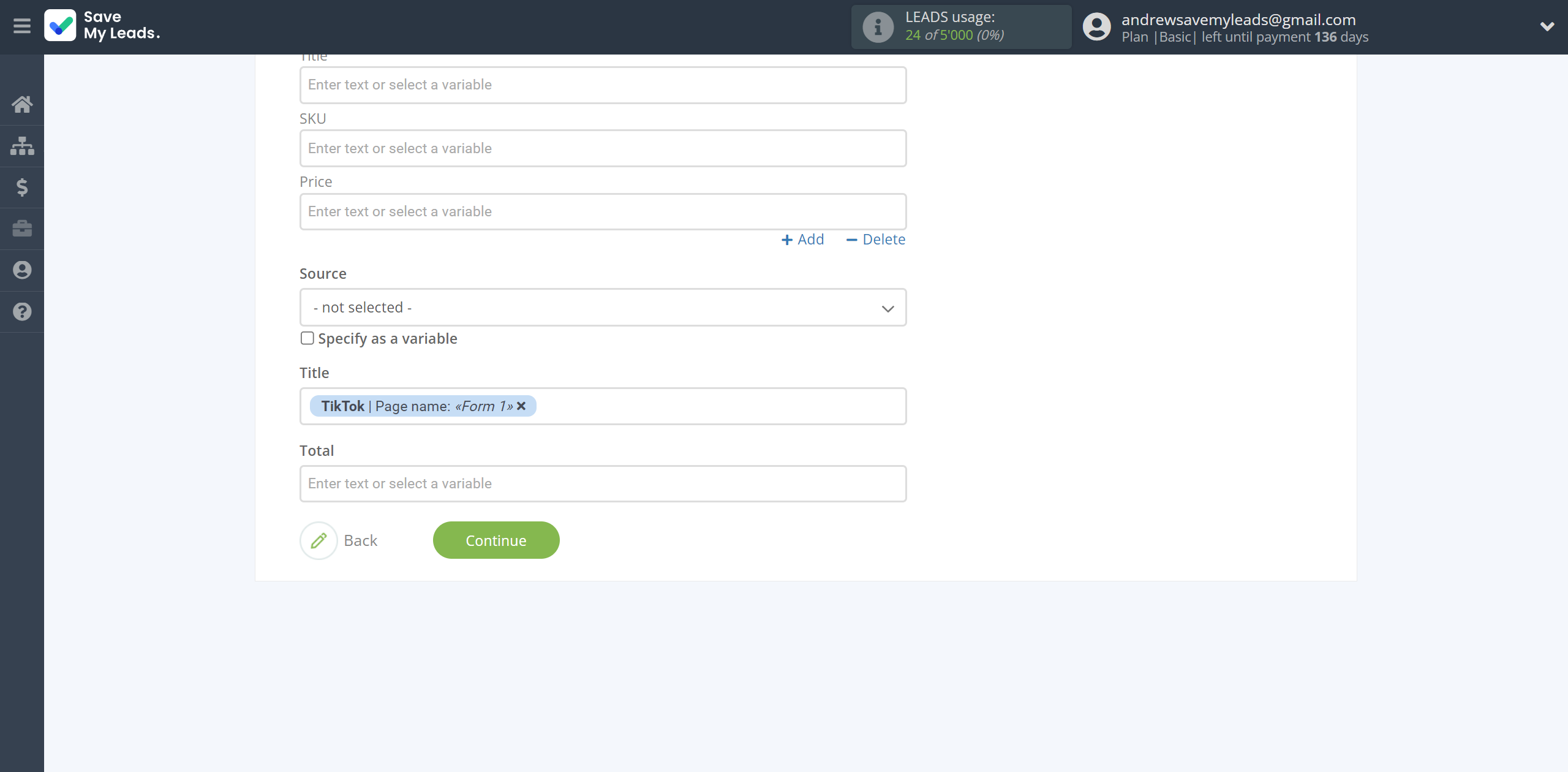This screenshot has width=1568, height=772.
Task: Click the Title field containing TikTok variable
Action: [603, 406]
